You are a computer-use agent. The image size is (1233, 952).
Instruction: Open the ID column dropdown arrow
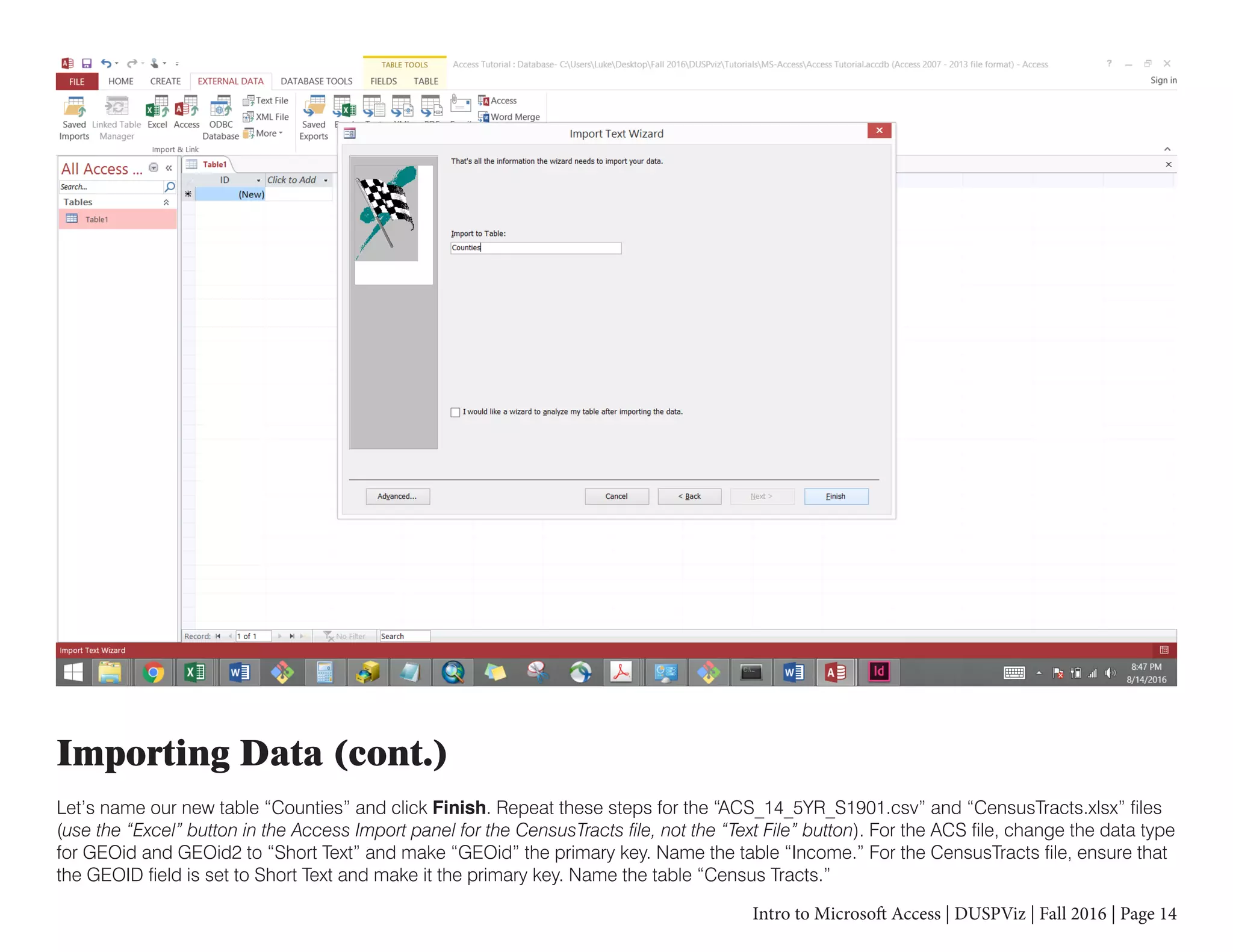click(x=258, y=181)
